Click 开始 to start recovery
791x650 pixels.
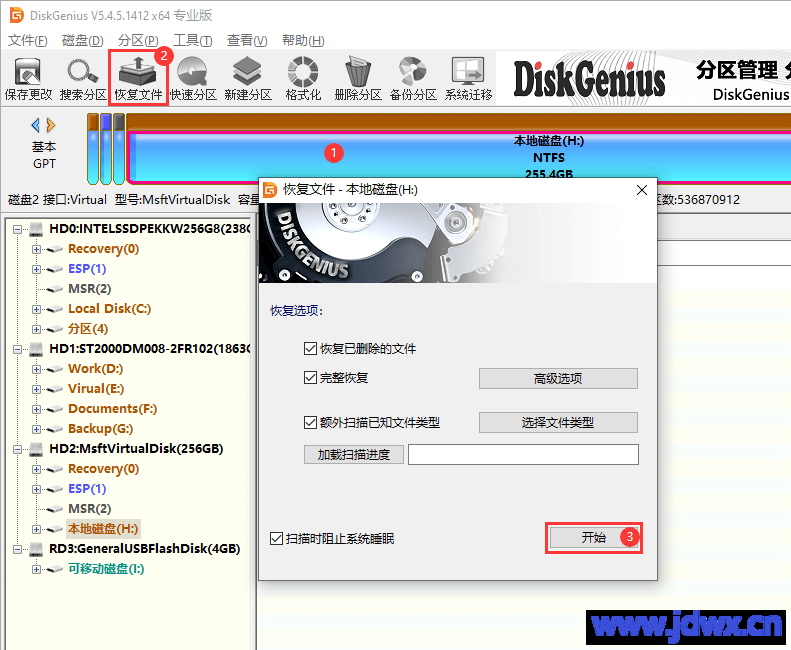pos(594,538)
